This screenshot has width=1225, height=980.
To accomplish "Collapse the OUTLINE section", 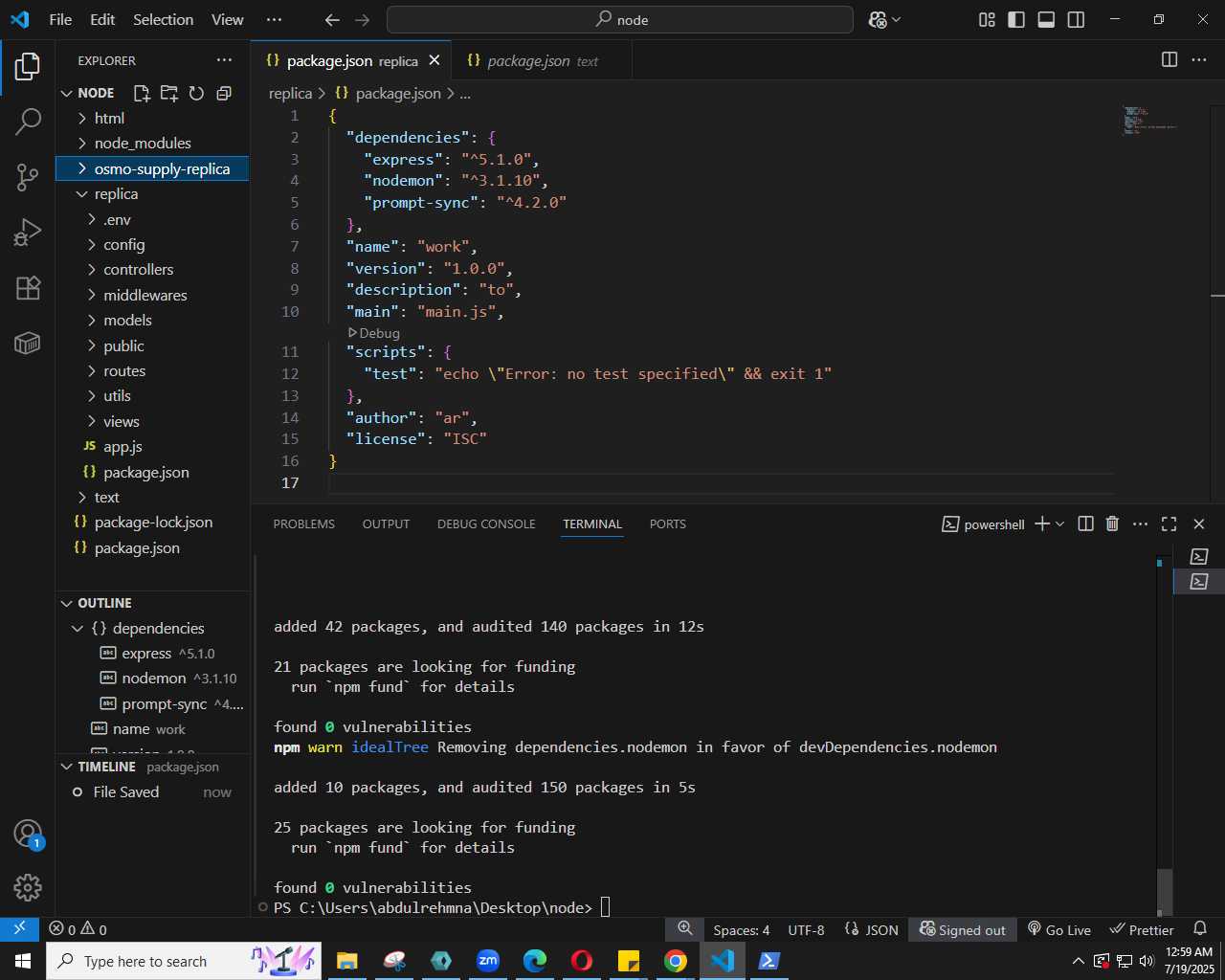I will pyautogui.click(x=152, y=603).
